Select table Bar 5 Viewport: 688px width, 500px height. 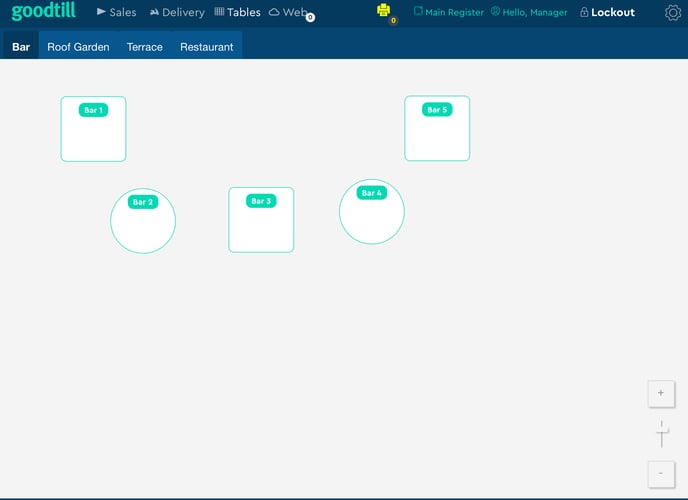(437, 128)
